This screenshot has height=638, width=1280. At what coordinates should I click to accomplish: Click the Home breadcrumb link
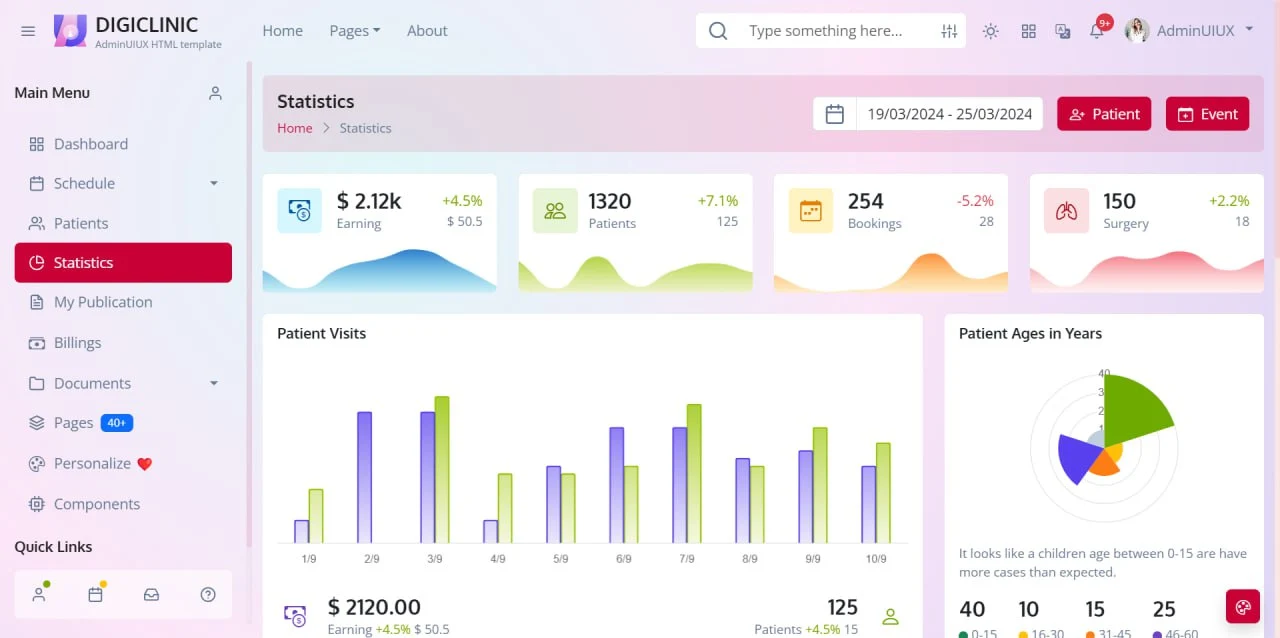[x=295, y=128]
